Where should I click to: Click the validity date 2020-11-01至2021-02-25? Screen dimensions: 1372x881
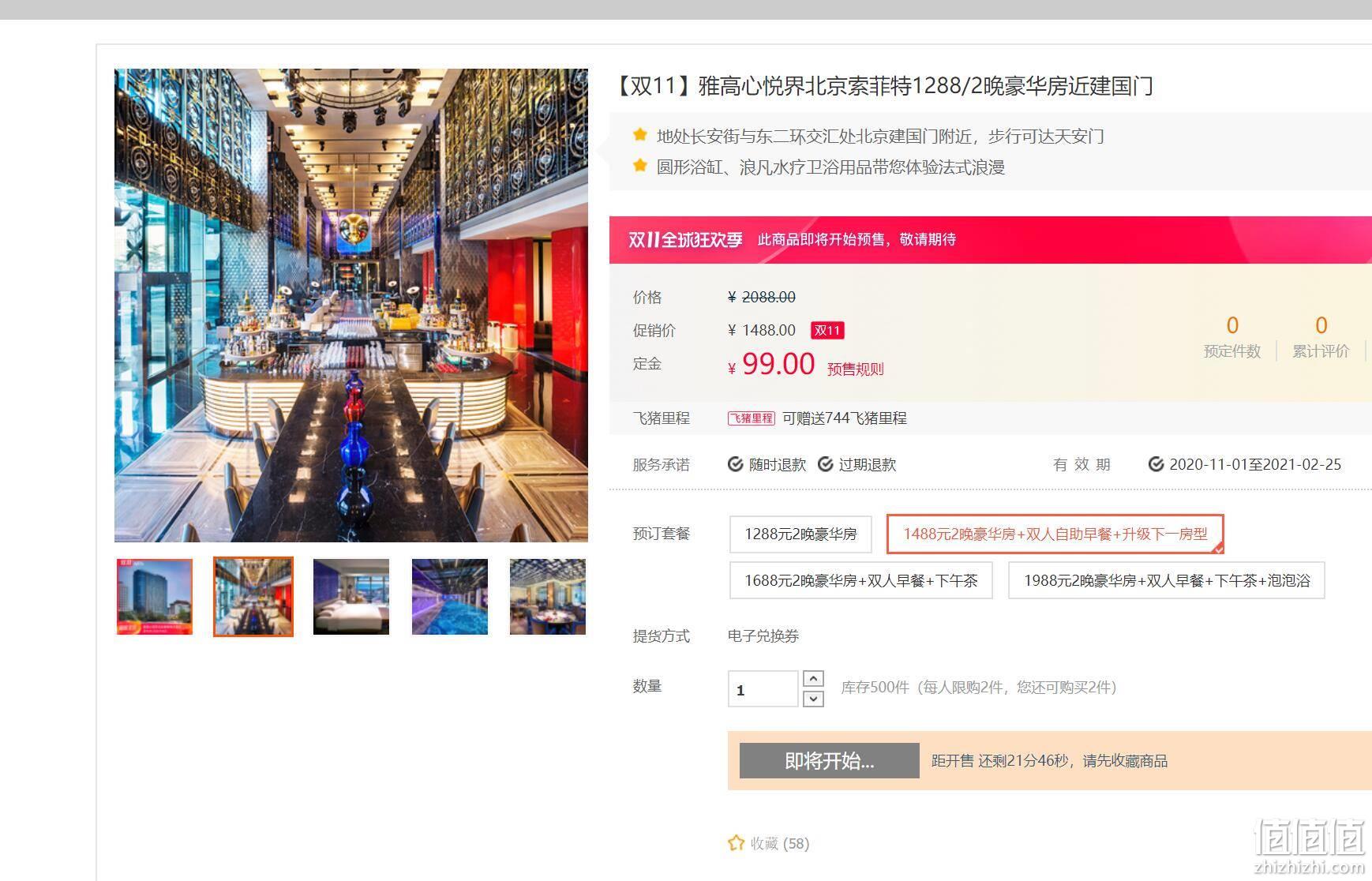1255,464
